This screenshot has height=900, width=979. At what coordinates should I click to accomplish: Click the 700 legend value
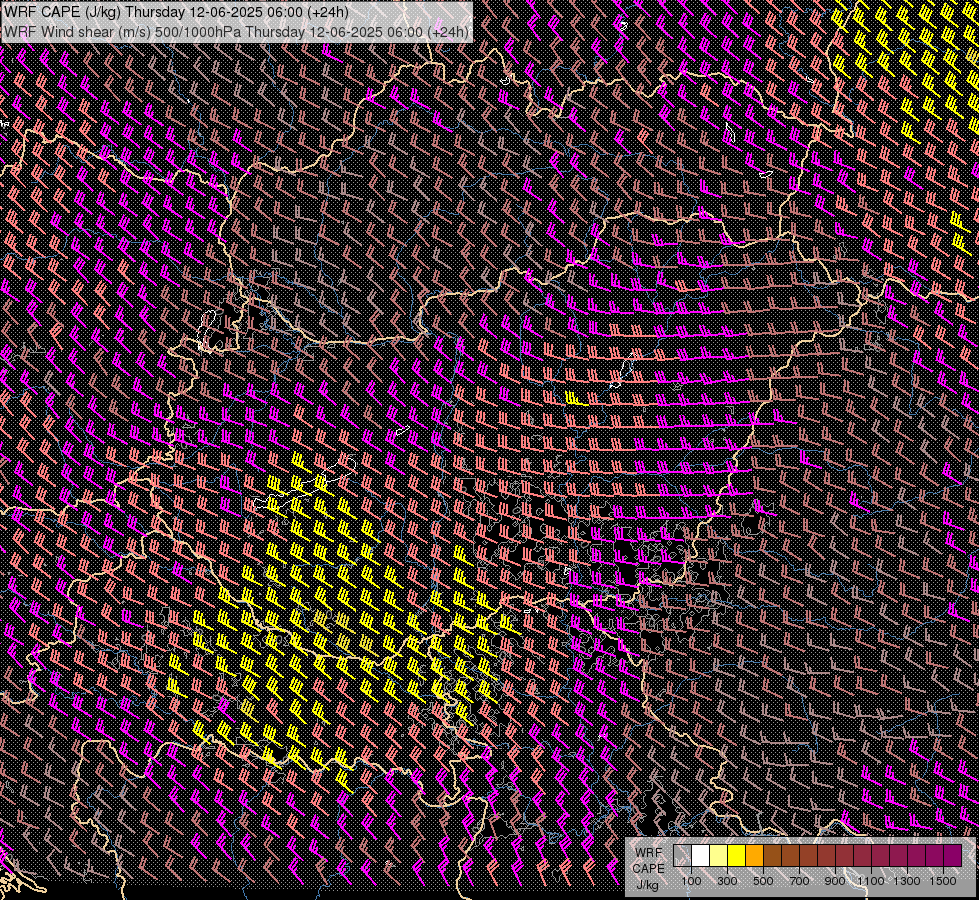(799, 881)
